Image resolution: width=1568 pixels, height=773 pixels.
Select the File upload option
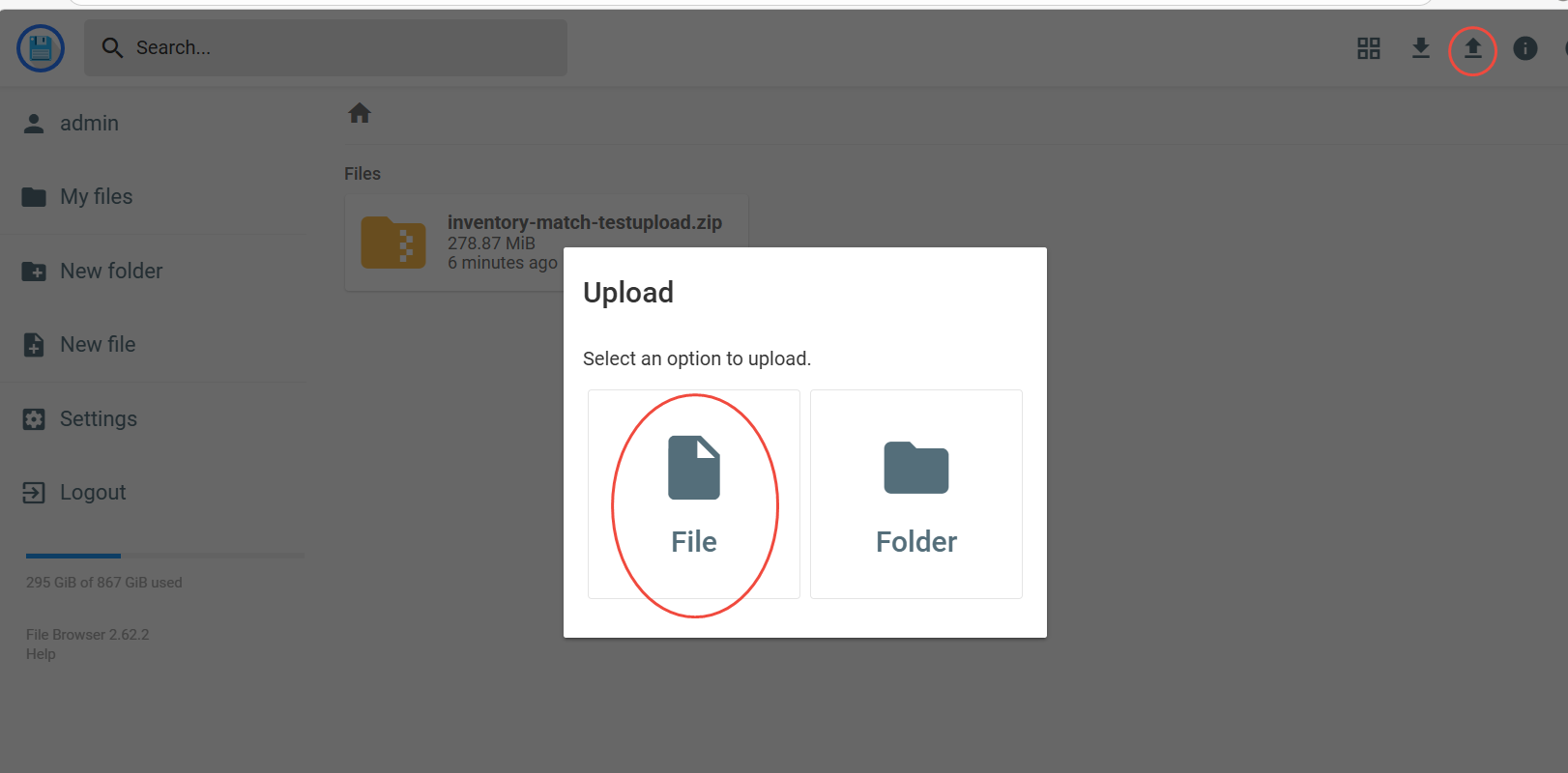point(694,494)
